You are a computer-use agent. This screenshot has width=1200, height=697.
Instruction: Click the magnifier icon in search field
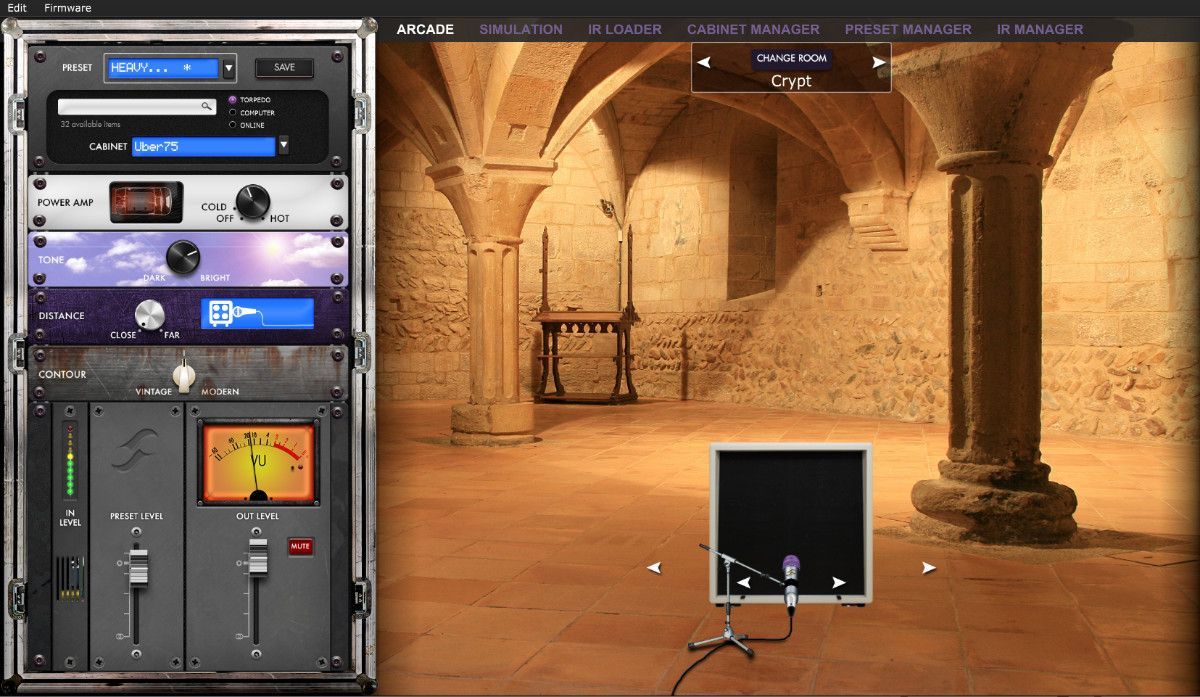(x=206, y=106)
